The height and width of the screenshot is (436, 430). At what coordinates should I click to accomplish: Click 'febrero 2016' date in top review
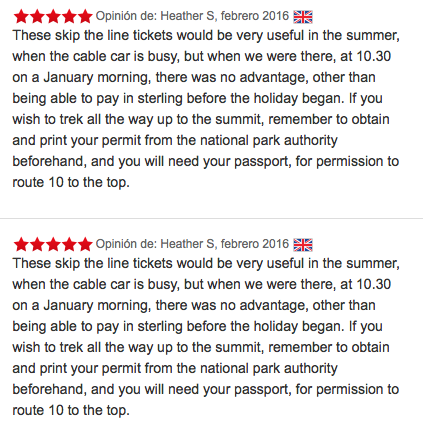[x=255, y=16]
